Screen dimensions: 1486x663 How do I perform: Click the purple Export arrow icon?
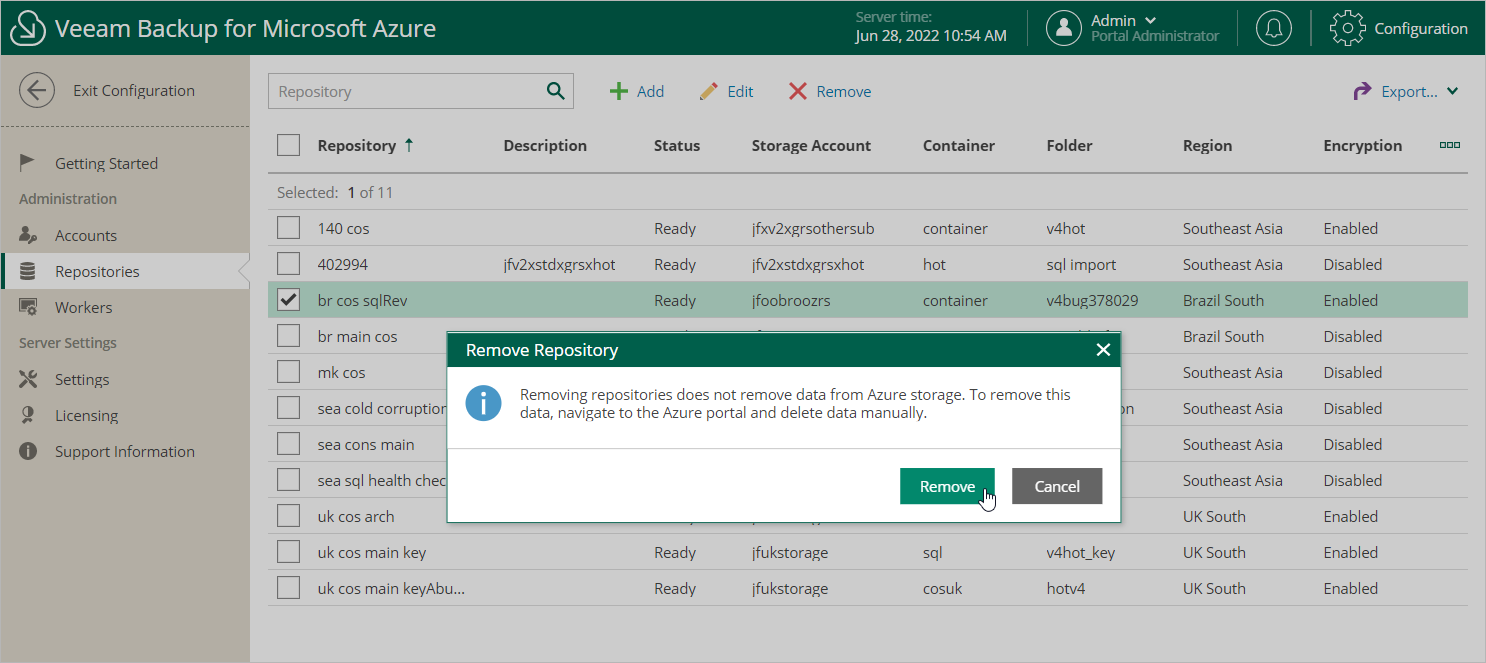(1362, 91)
